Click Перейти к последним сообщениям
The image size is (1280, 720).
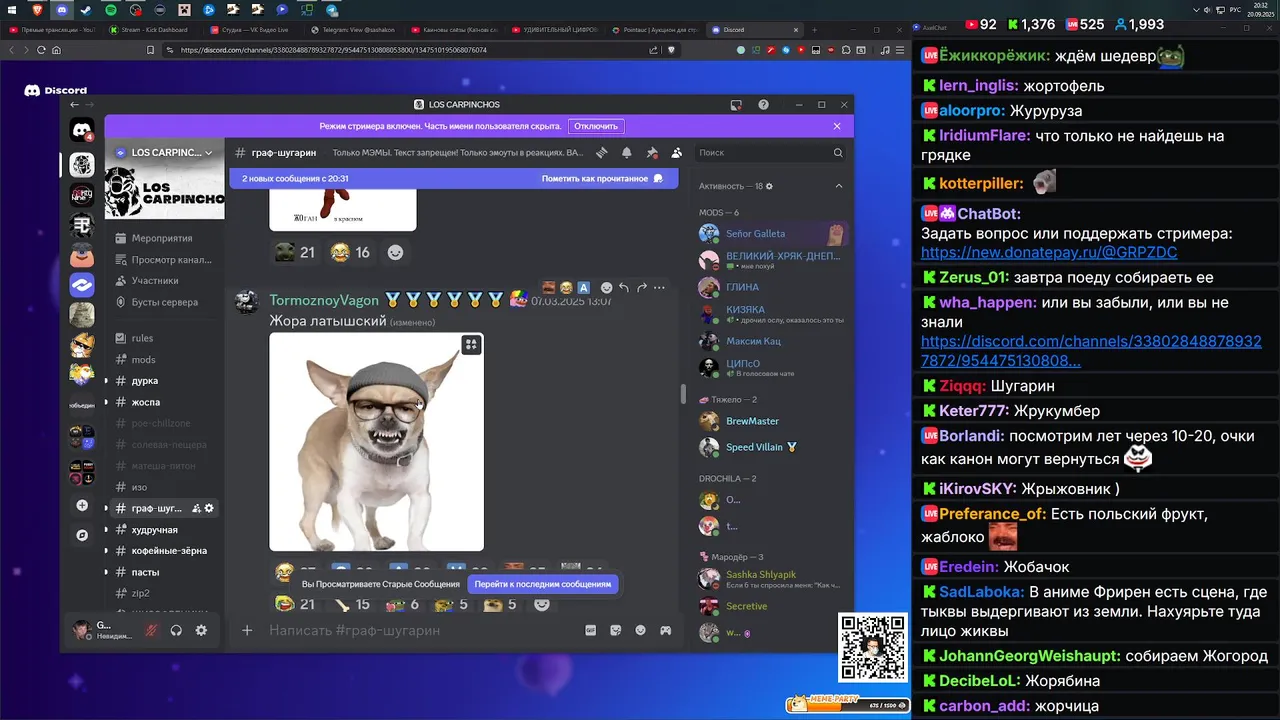(543, 584)
